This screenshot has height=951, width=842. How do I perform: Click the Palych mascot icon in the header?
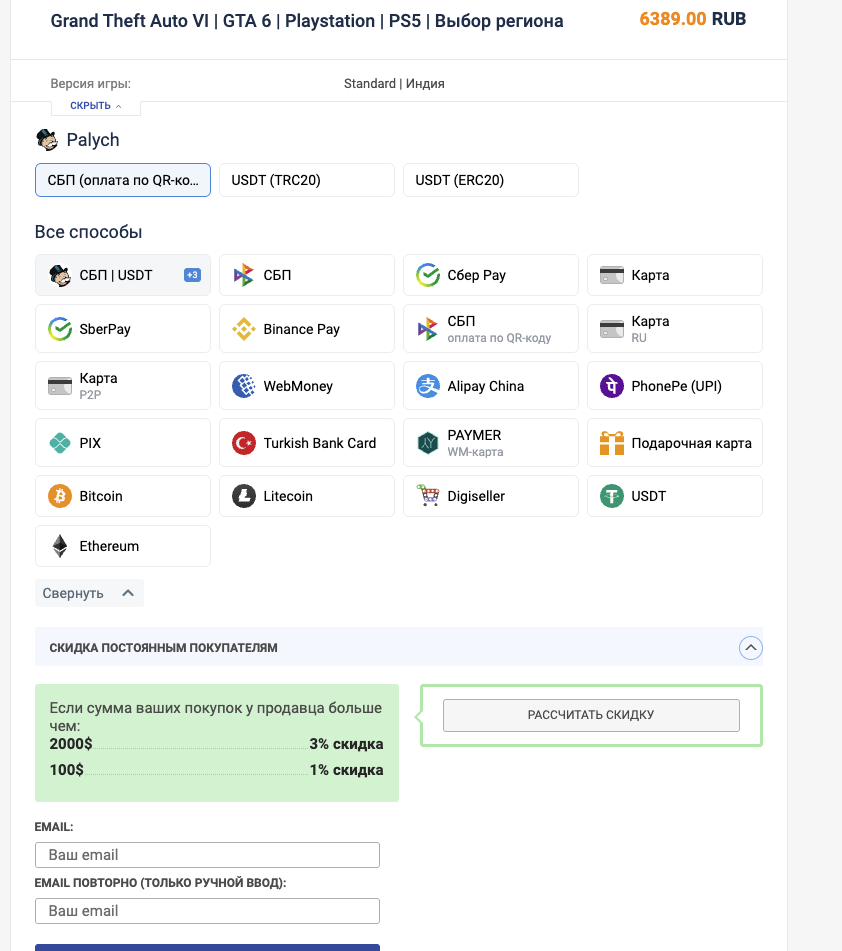click(x=47, y=139)
